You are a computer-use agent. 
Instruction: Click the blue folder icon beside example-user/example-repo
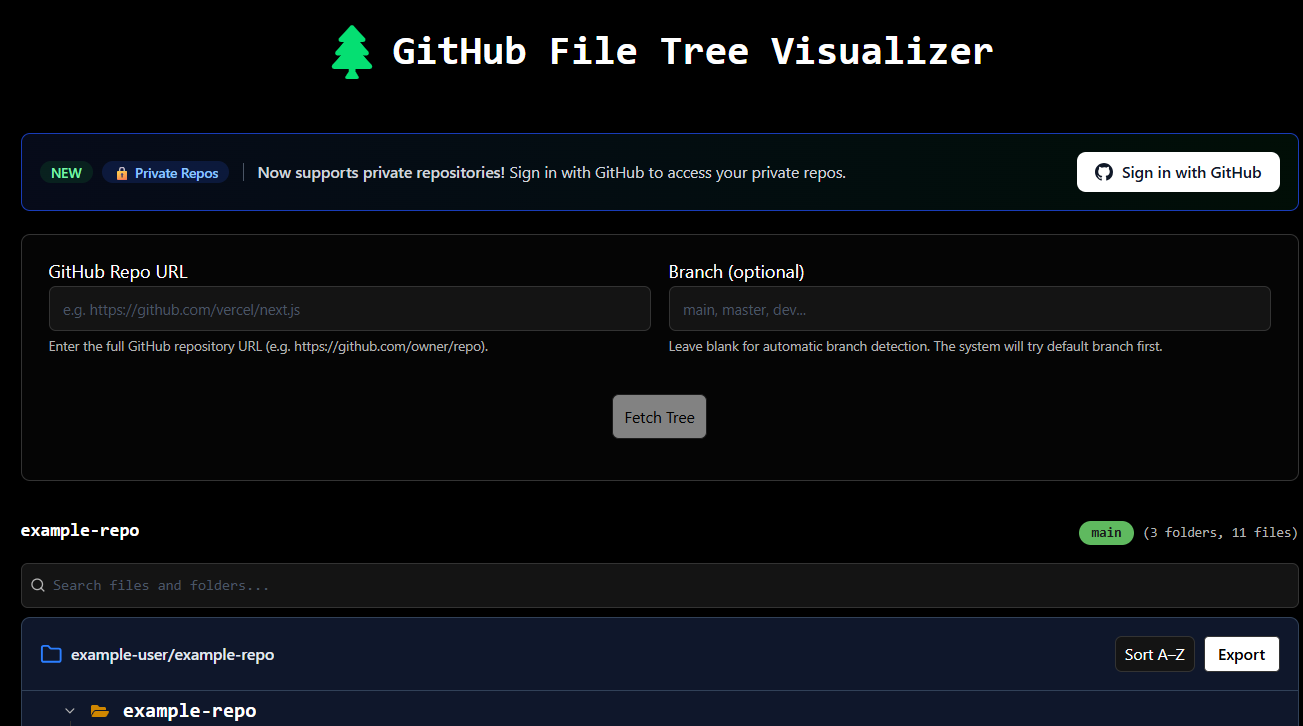[51, 654]
